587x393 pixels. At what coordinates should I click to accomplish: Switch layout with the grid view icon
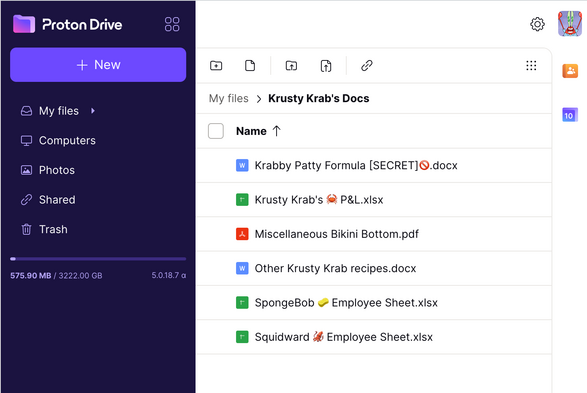pyautogui.click(x=531, y=66)
